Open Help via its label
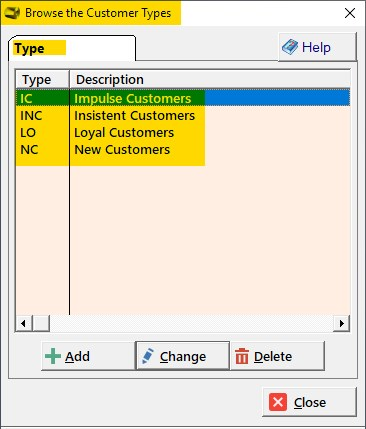Viewport: 366px width, 429px height. [x=316, y=47]
